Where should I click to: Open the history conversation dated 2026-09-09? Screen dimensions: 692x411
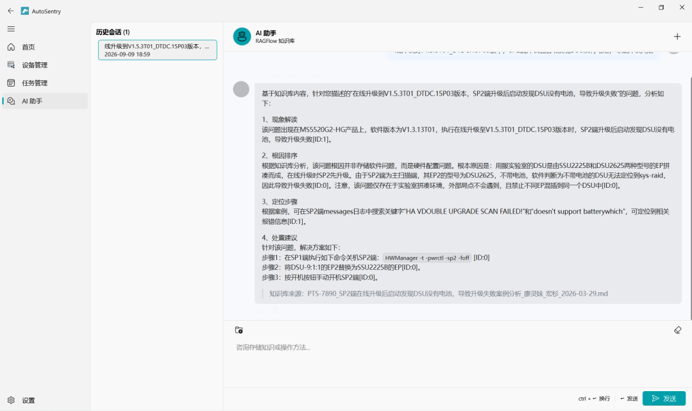click(x=158, y=50)
